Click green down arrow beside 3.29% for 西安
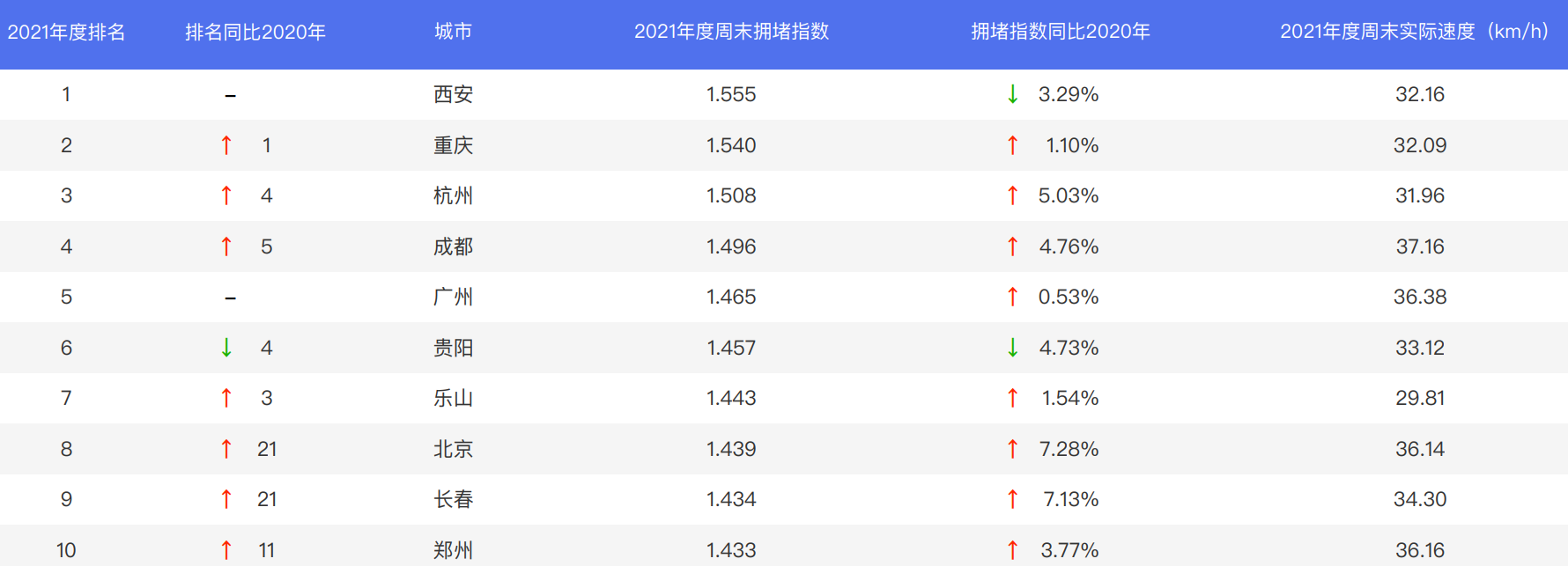Viewport: 1568px width, 566px height. [1012, 94]
